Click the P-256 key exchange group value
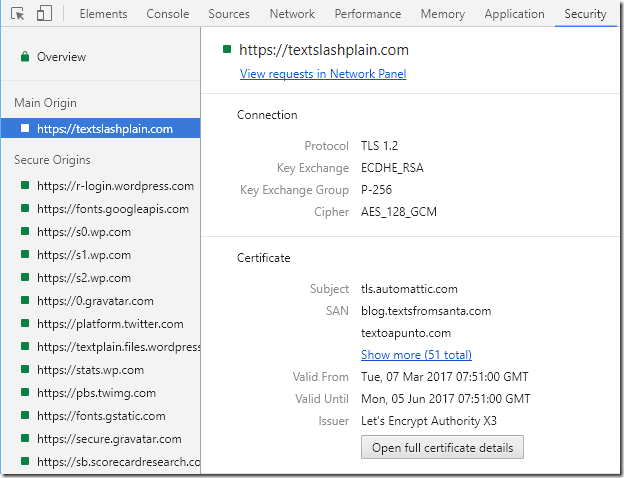 coord(376,189)
